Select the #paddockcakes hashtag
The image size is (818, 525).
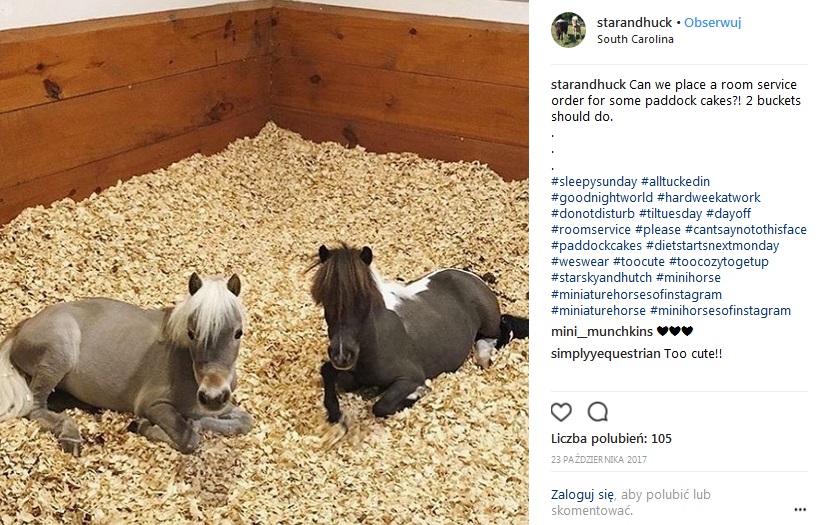pos(596,246)
